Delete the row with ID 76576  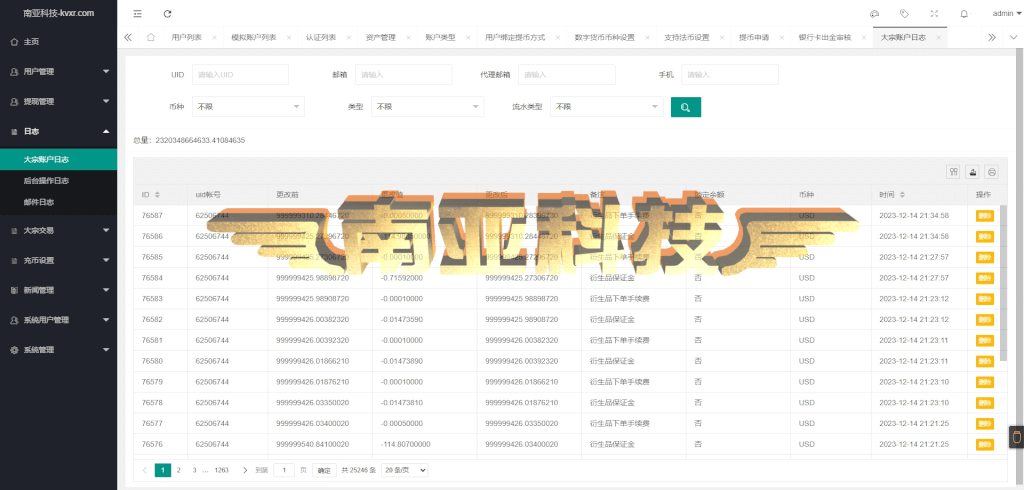tap(984, 444)
